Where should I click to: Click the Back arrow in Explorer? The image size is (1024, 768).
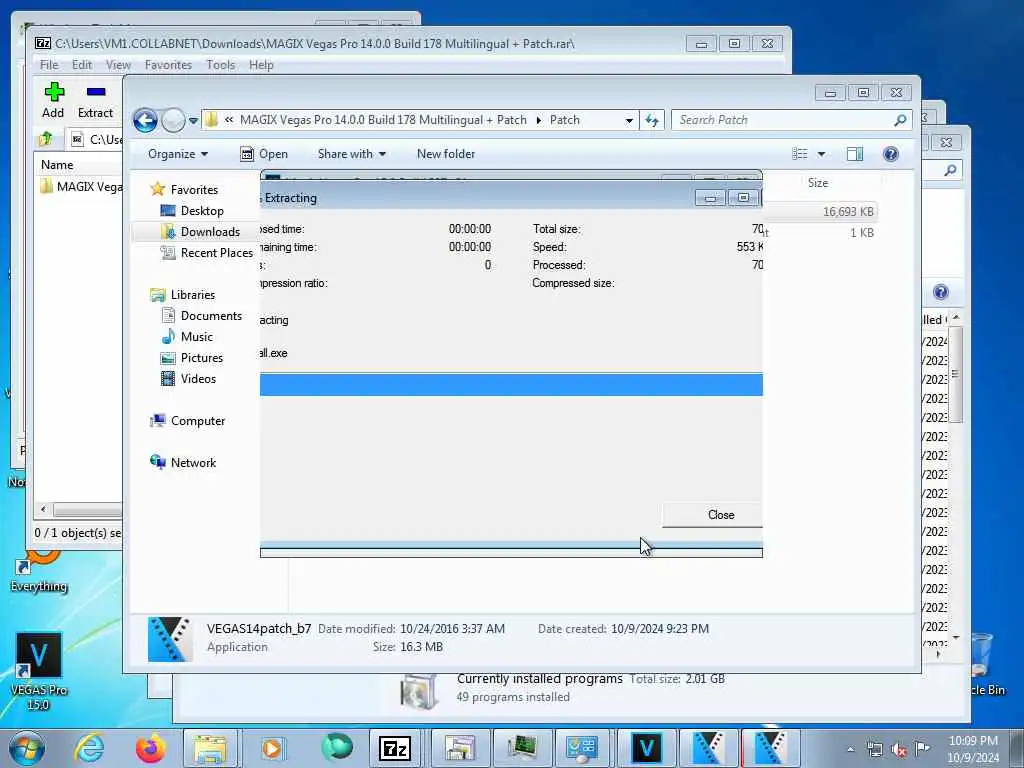145,120
